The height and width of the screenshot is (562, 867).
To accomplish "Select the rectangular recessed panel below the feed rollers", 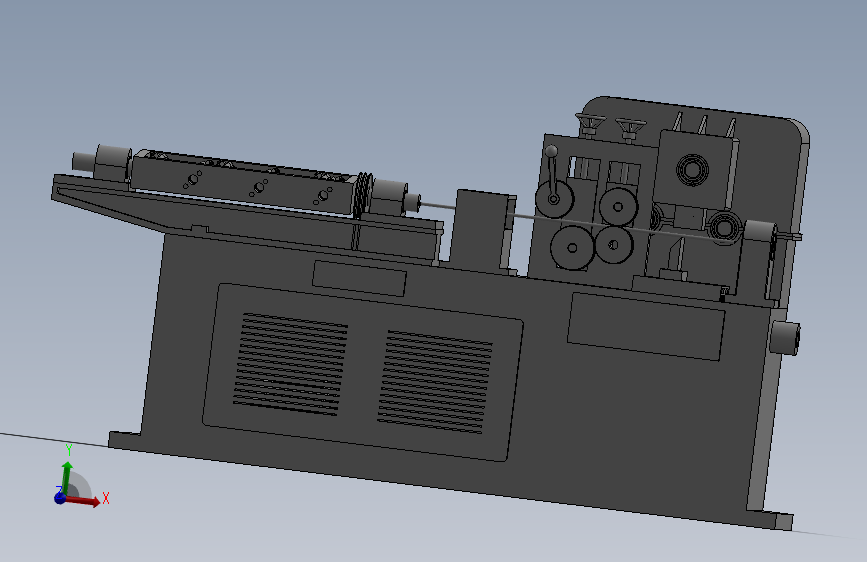I will (x=646, y=327).
